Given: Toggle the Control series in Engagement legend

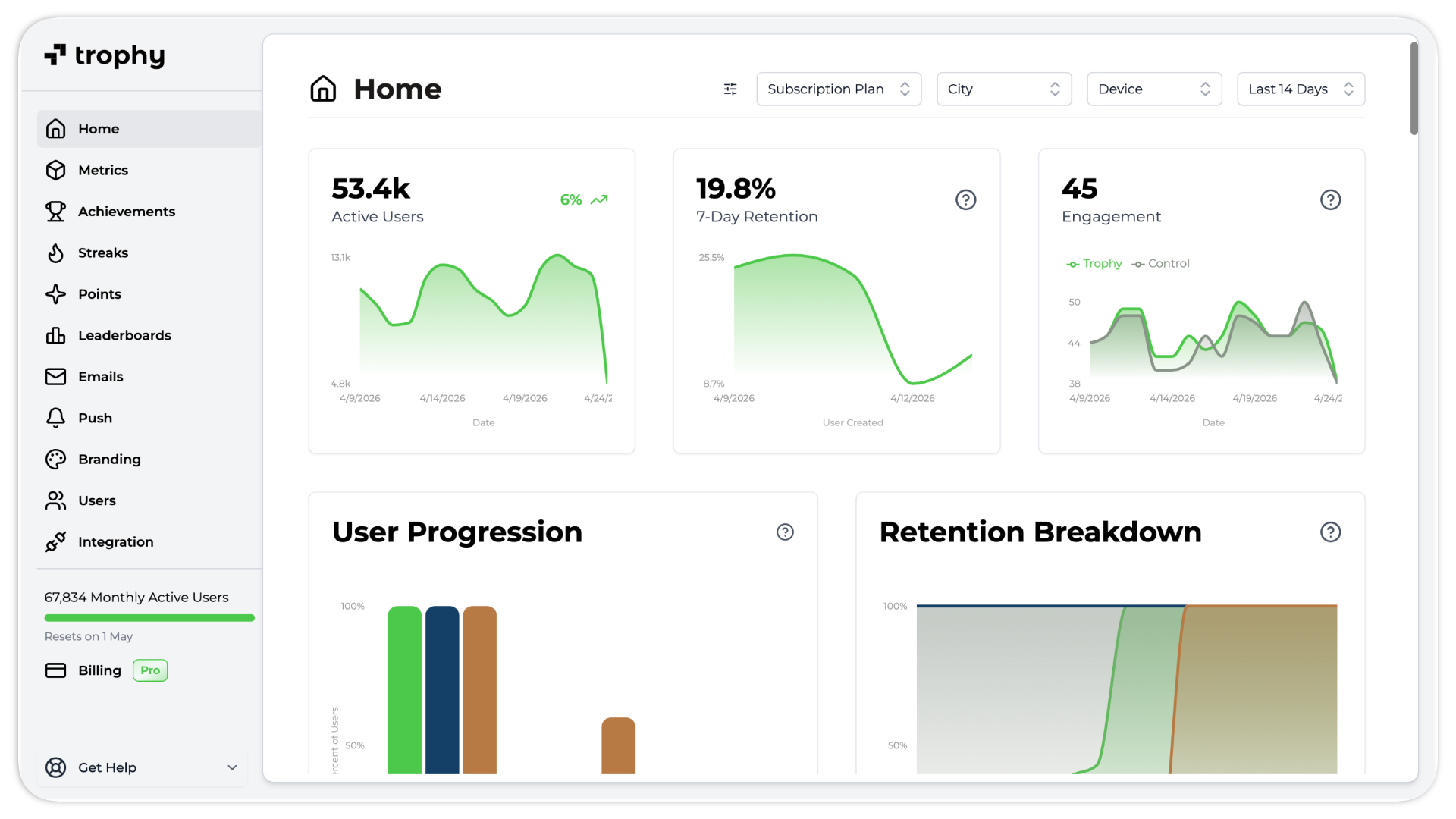Looking at the screenshot, I should click(1160, 264).
